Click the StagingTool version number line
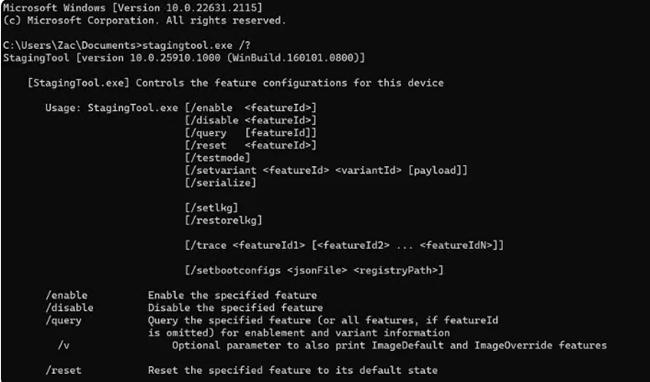 [184, 57]
